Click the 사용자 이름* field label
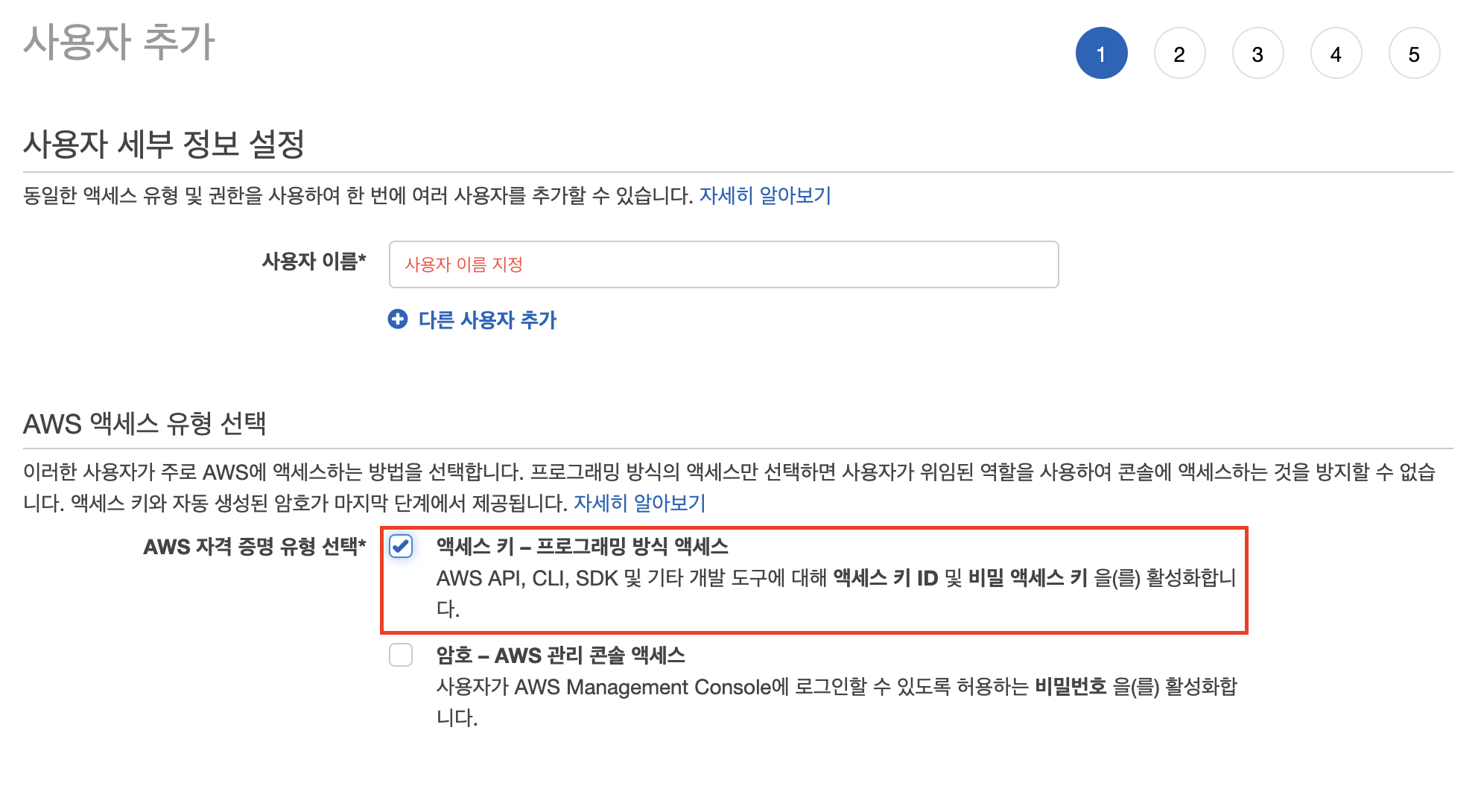Viewport: 1478px width, 812px height. 314,261
